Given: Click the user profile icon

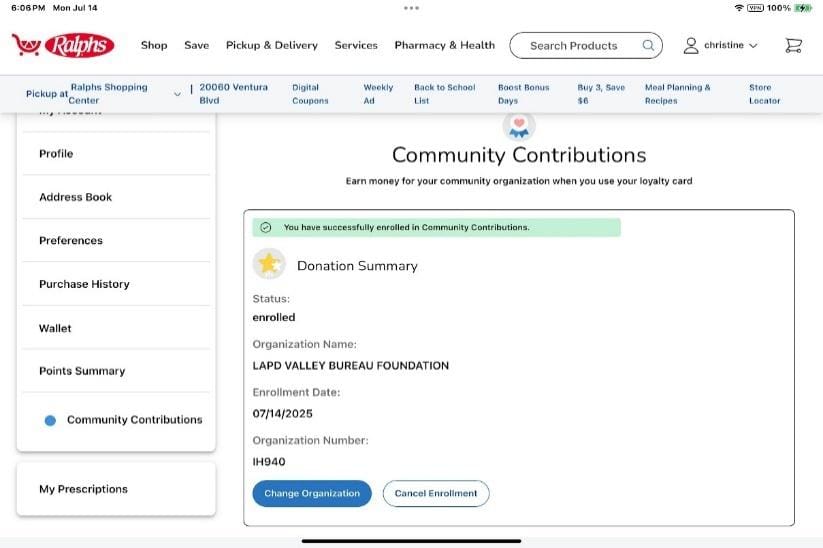Looking at the screenshot, I should click(x=691, y=46).
